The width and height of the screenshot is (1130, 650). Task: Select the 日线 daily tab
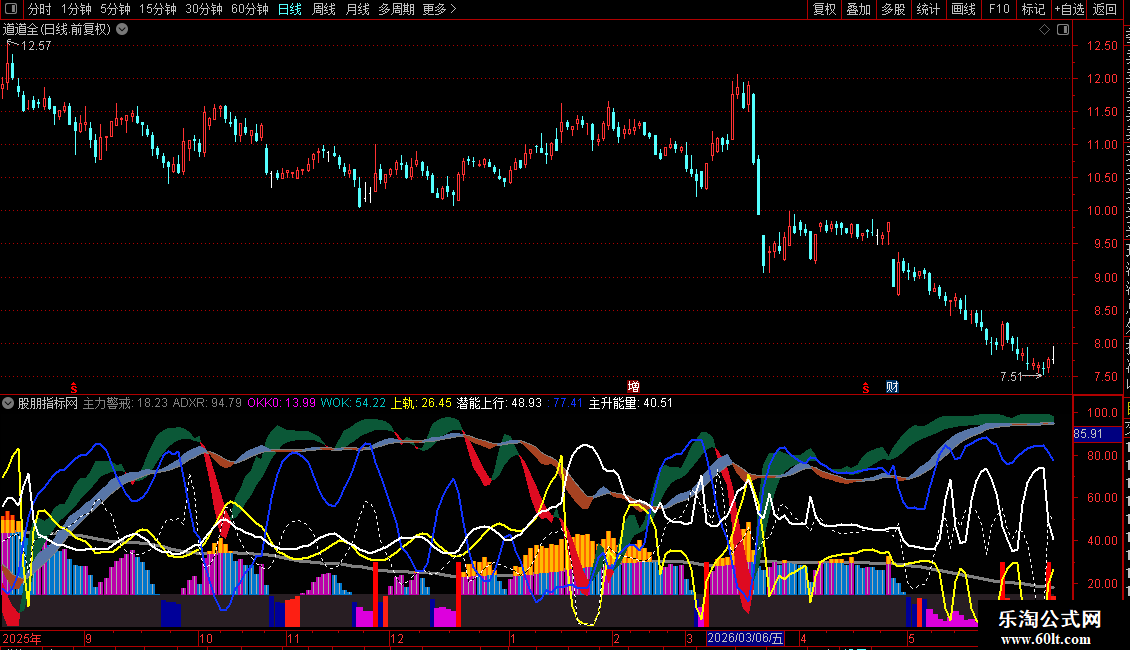(x=290, y=9)
